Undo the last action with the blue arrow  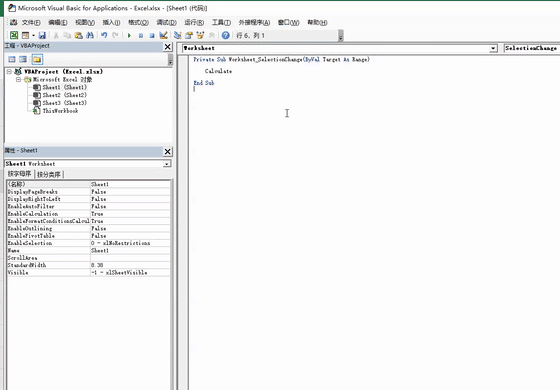point(104,35)
